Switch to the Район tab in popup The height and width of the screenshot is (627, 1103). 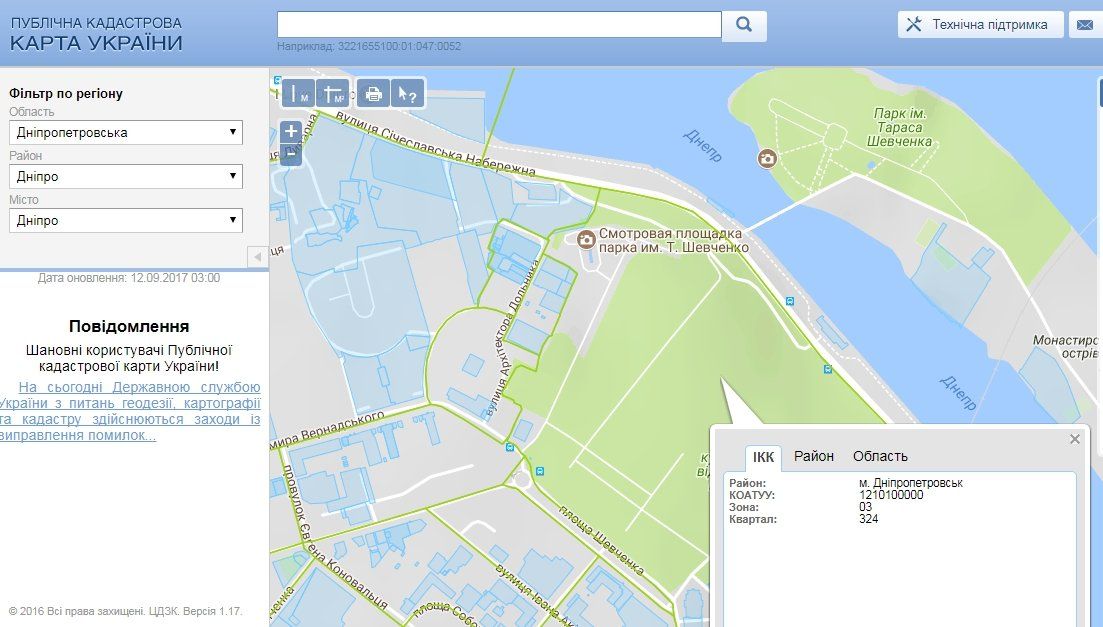pos(814,456)
